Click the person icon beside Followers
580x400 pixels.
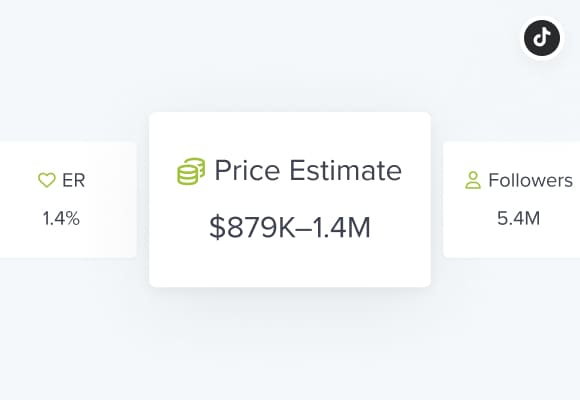click(x=473, y=180)
